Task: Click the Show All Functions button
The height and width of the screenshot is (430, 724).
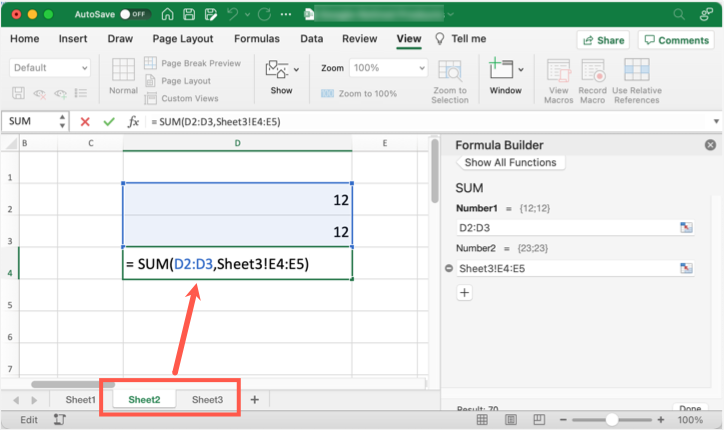Action: pos(510,162)
